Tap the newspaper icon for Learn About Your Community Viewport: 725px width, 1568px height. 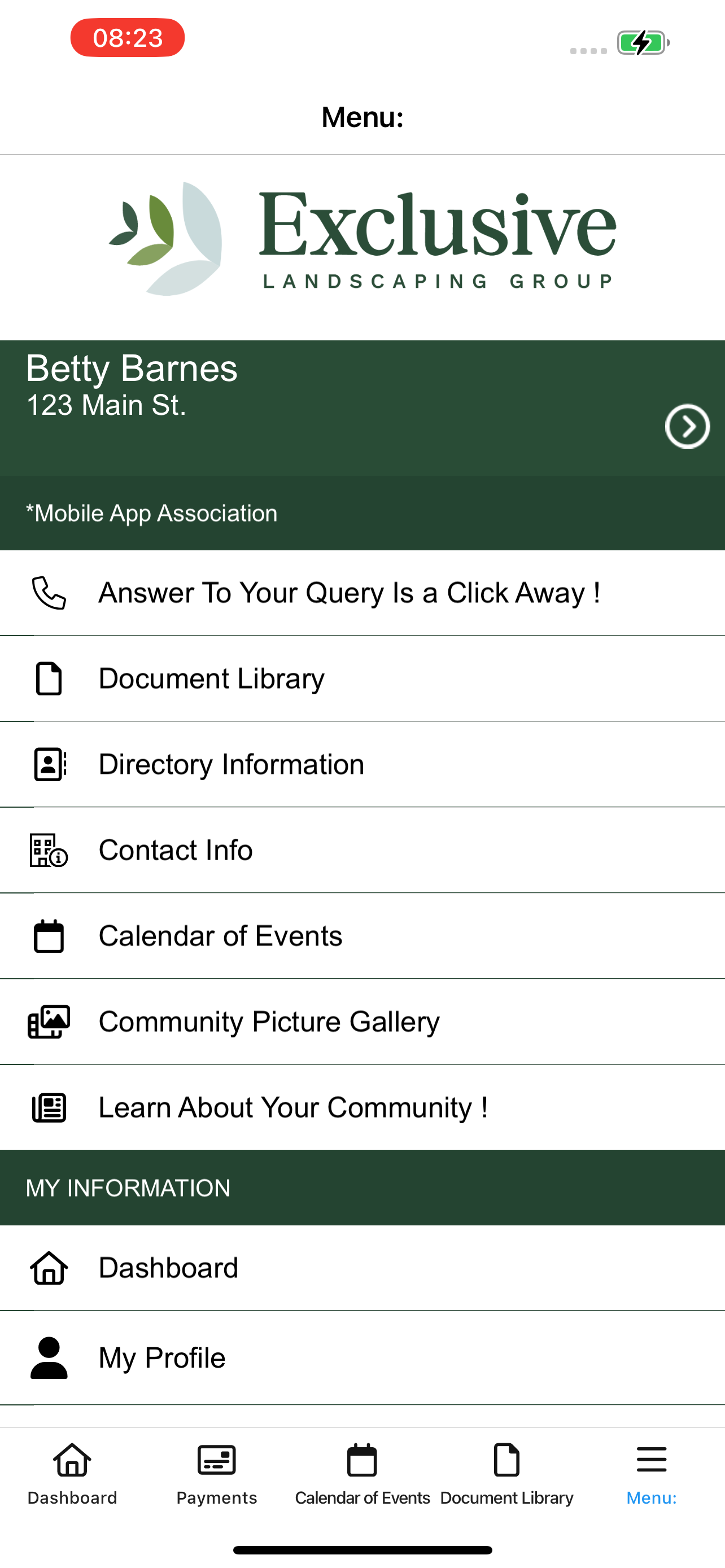[x=49, y=1108]
